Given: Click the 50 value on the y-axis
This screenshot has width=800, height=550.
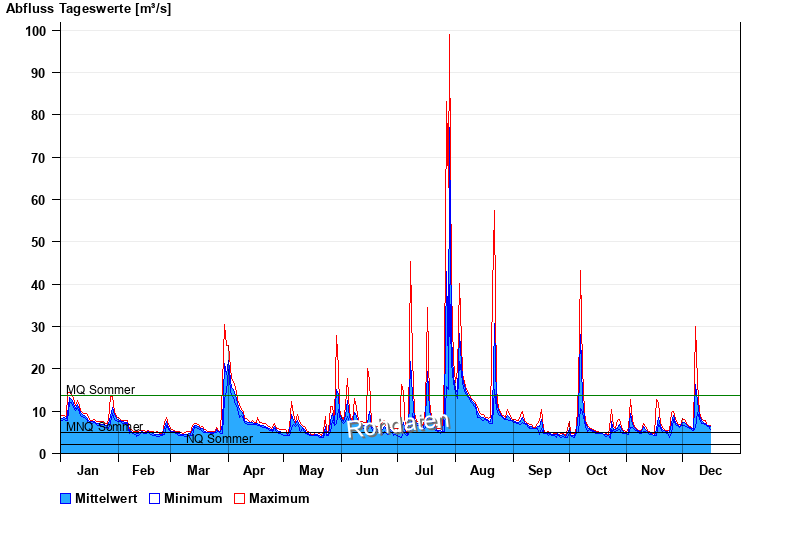Looking at the screenshot, I should (39, 242).
